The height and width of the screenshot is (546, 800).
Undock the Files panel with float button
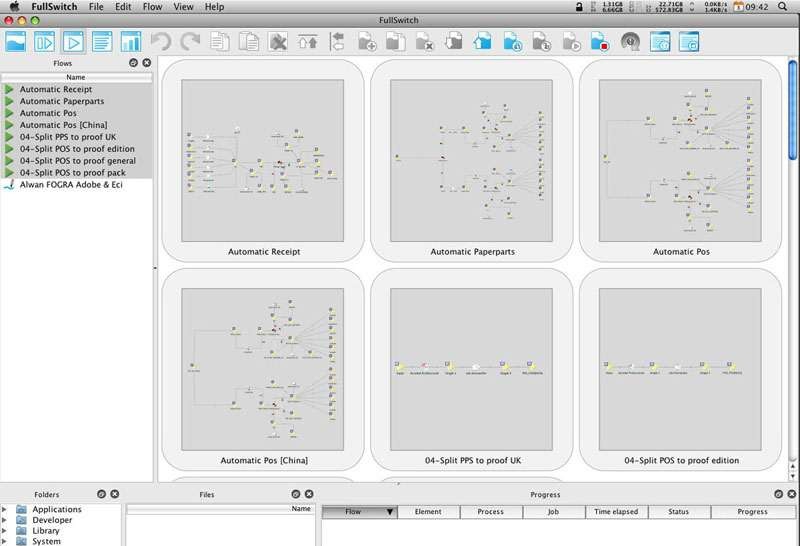[x=295, y=494]
